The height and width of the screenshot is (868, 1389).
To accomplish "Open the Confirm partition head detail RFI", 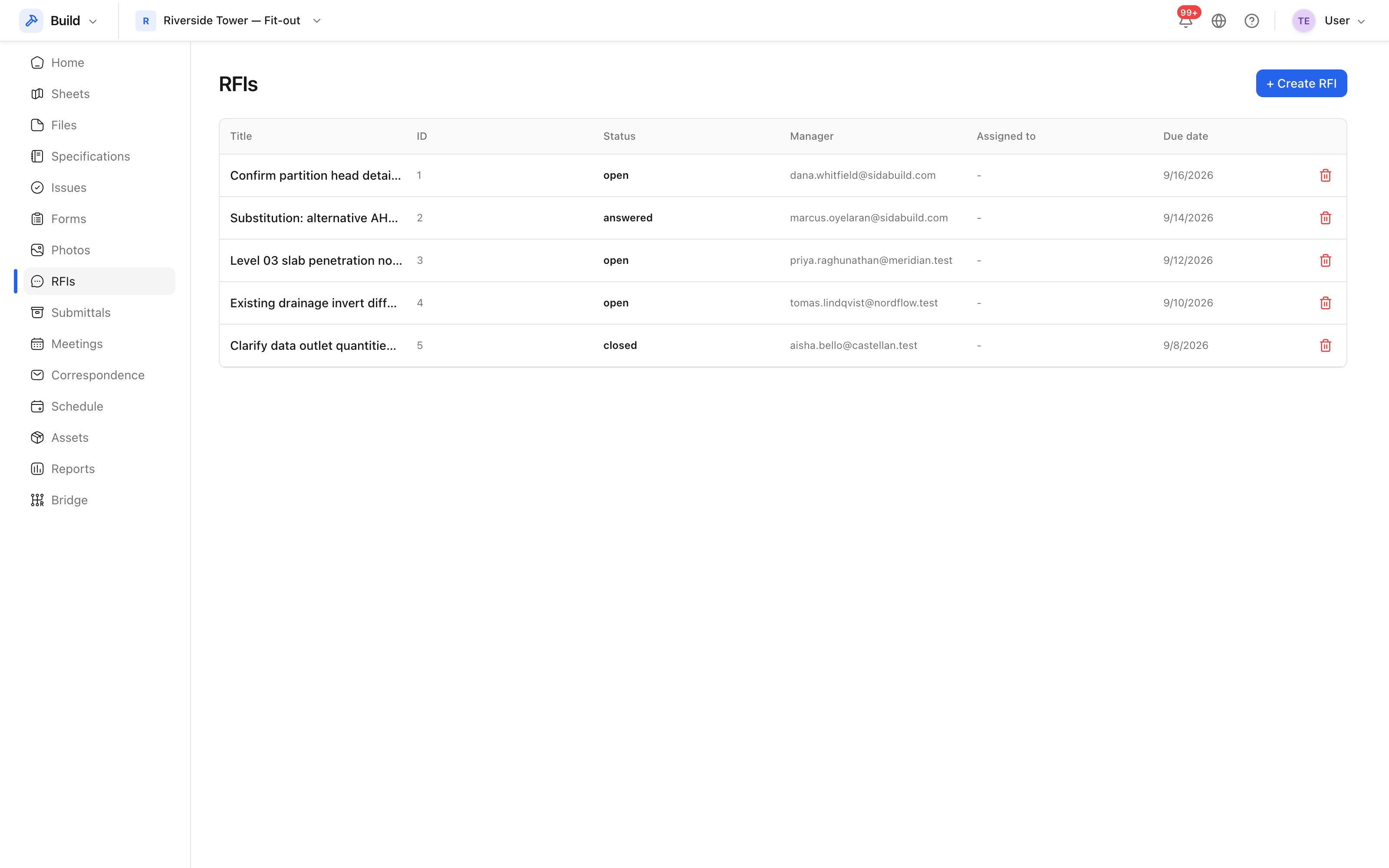I will [x=315, y=176].
